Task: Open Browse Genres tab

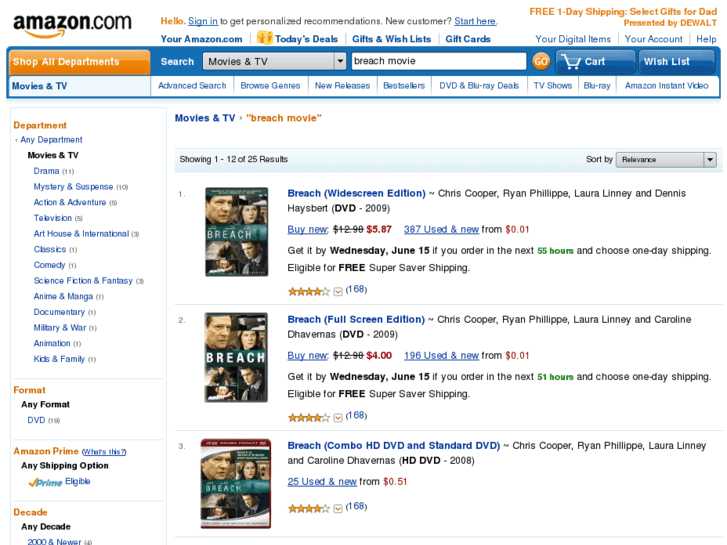Action: coord(270,86)
